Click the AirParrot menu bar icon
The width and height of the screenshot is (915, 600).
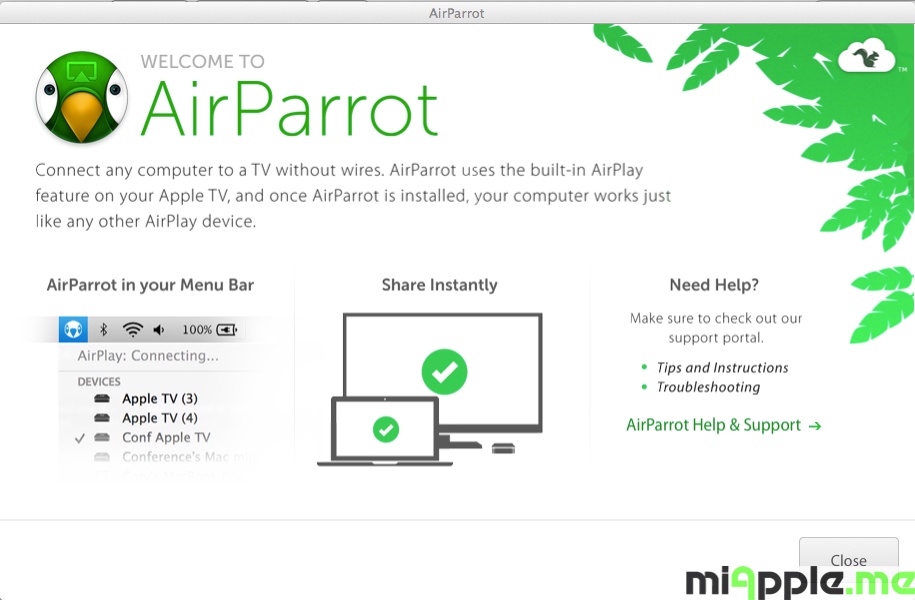click(73, 329)
